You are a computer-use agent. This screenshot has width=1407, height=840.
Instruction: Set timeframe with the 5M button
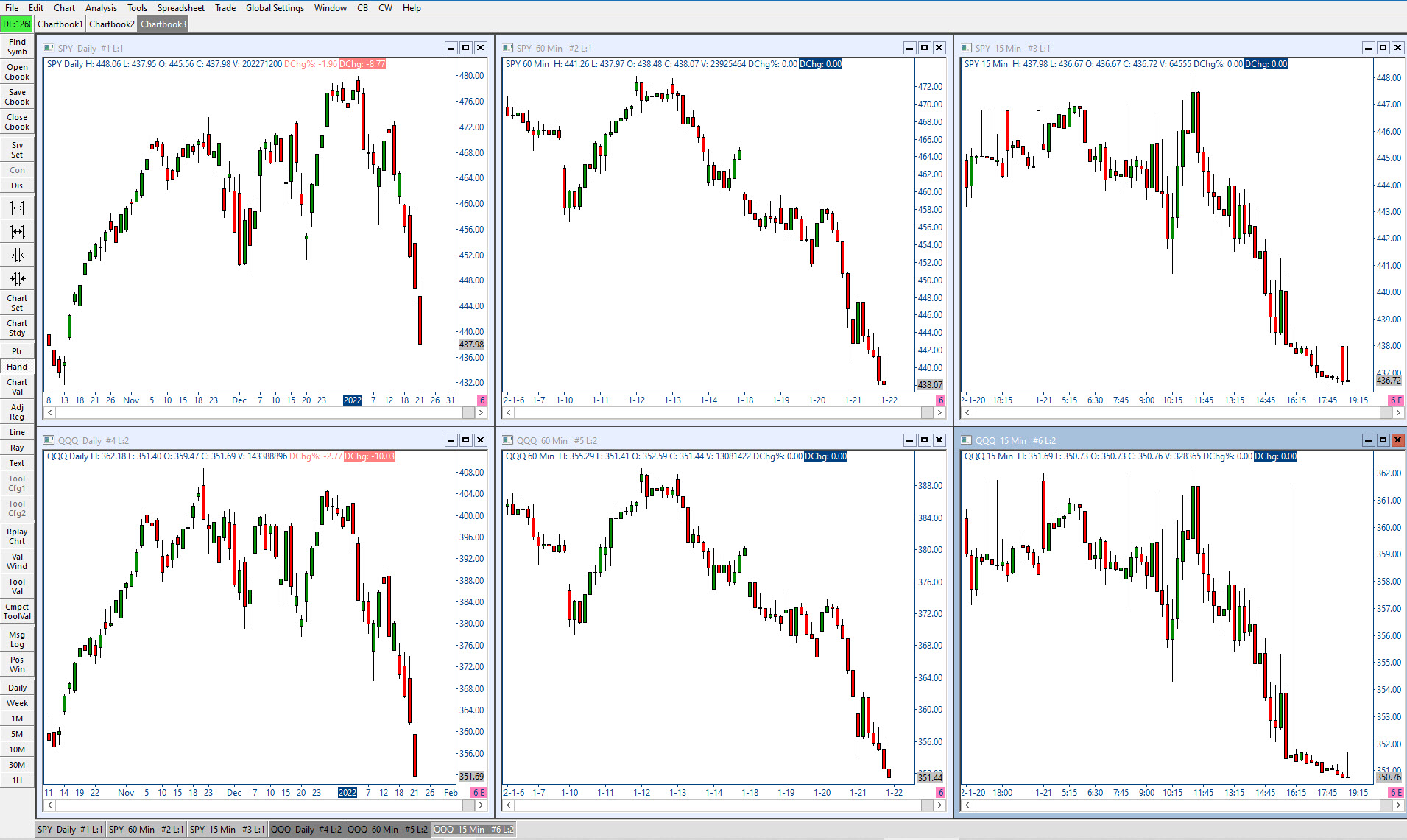click(17, 734)
